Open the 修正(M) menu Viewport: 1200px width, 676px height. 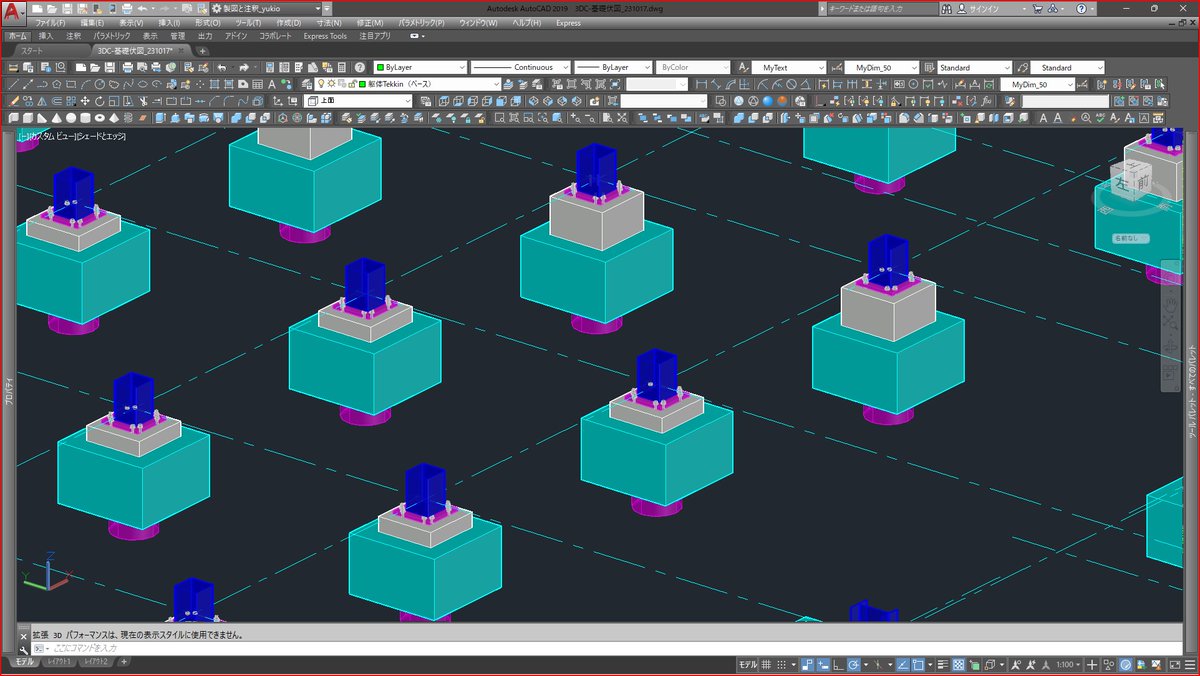[370, 22]
